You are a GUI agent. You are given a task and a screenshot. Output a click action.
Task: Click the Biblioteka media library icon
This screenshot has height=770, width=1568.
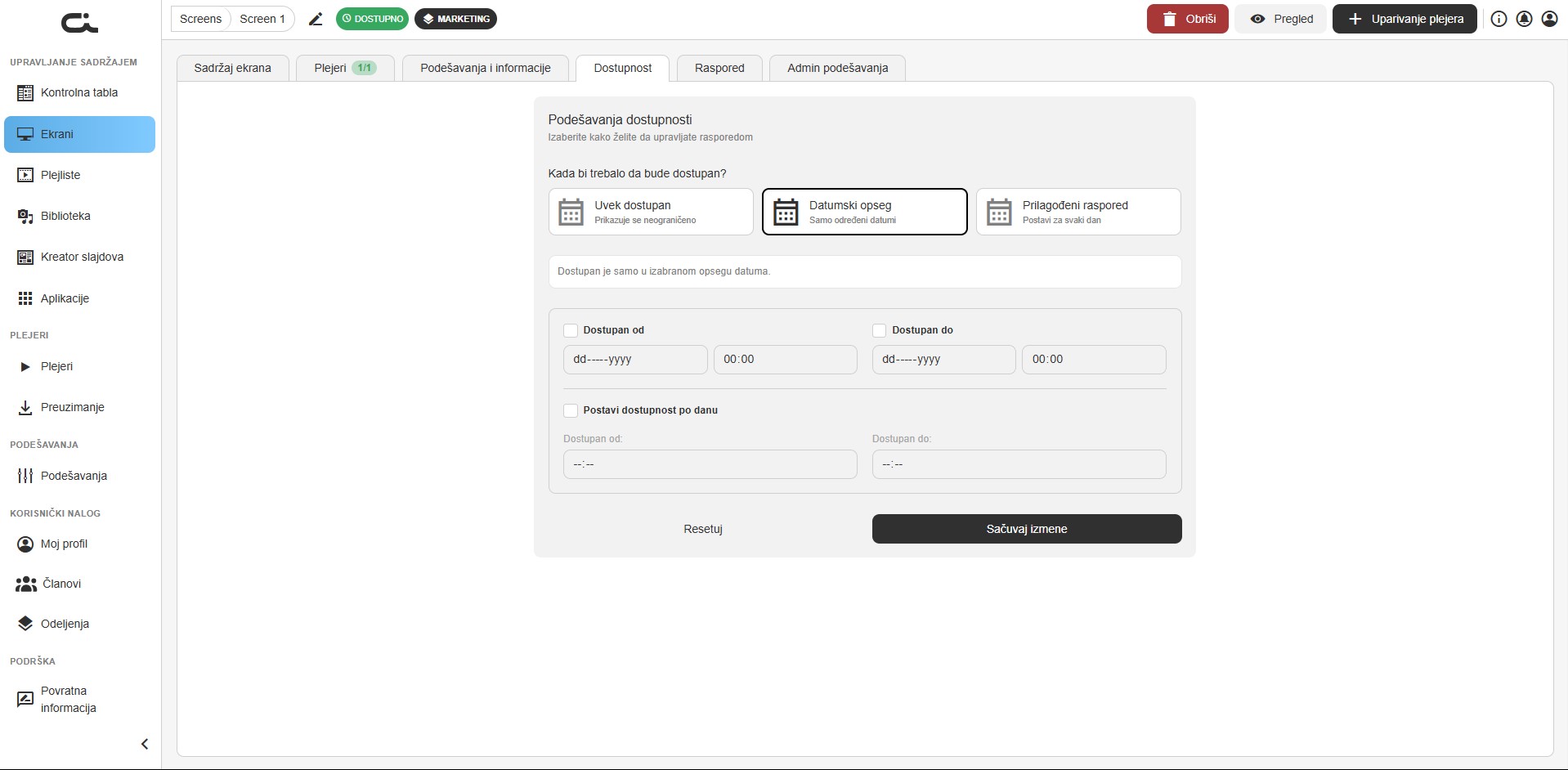[25, 216]
